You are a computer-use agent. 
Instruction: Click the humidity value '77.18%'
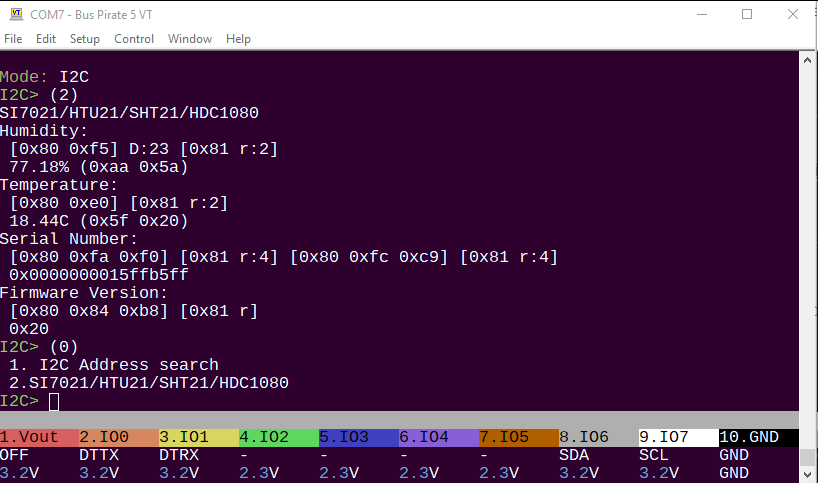39,167
